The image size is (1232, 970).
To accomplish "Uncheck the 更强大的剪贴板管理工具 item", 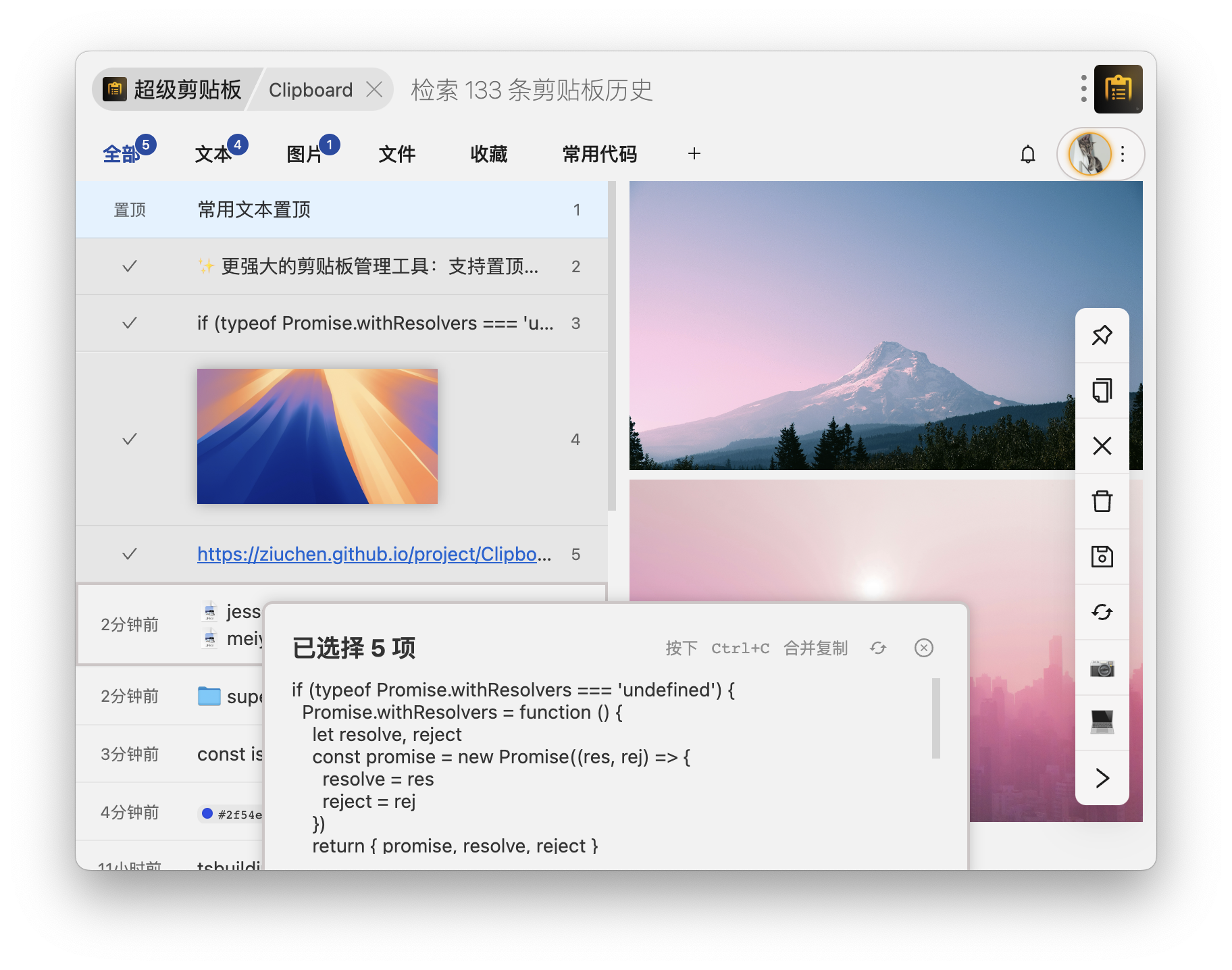I will 130,266.
